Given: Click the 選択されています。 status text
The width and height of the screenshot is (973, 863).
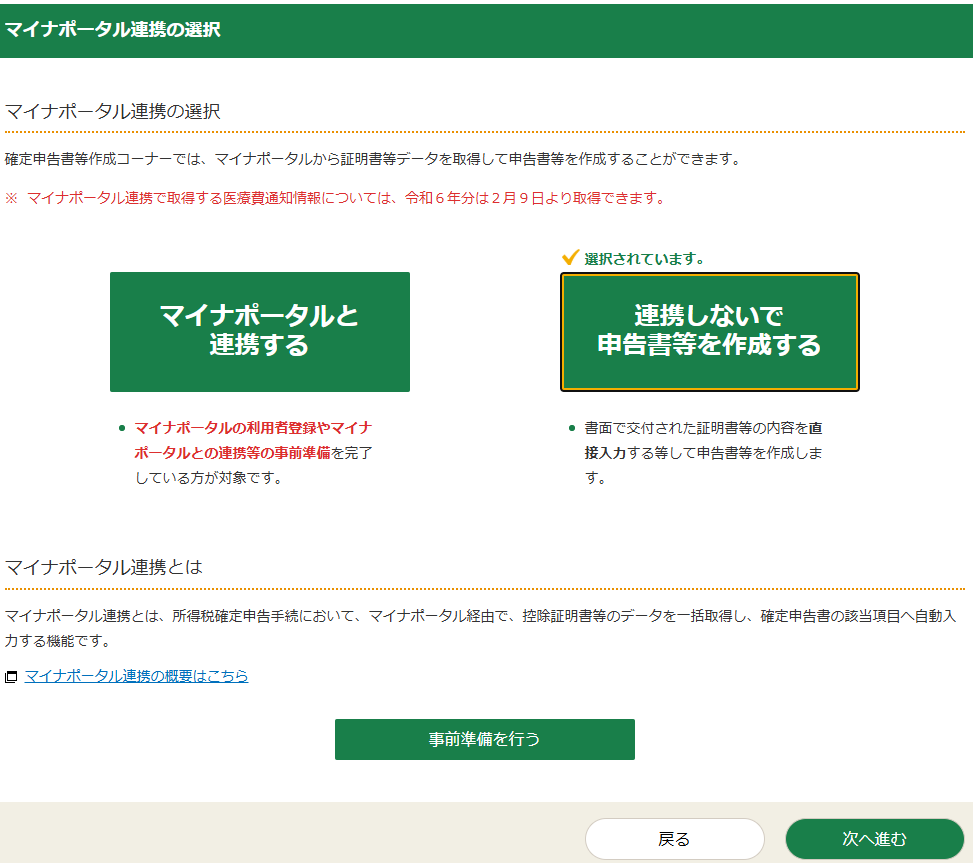Looking at the screenshot, I should coord(644,259).
